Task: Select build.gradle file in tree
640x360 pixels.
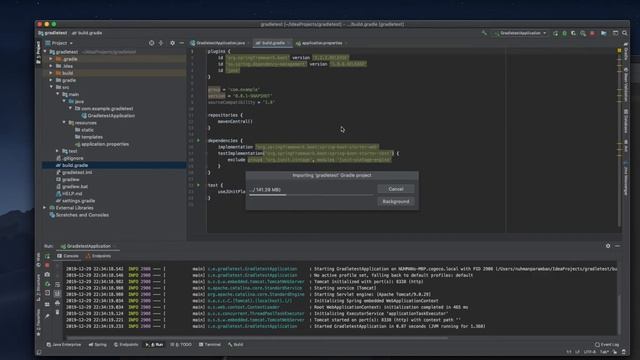Action: click(x=72, y=165)
